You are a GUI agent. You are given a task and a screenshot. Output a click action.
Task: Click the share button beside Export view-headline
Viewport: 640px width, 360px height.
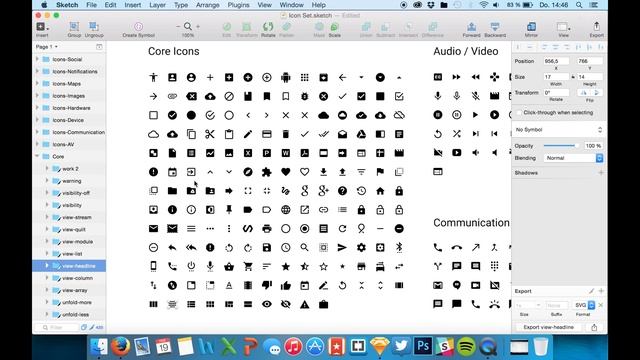(x=594, y=327)
